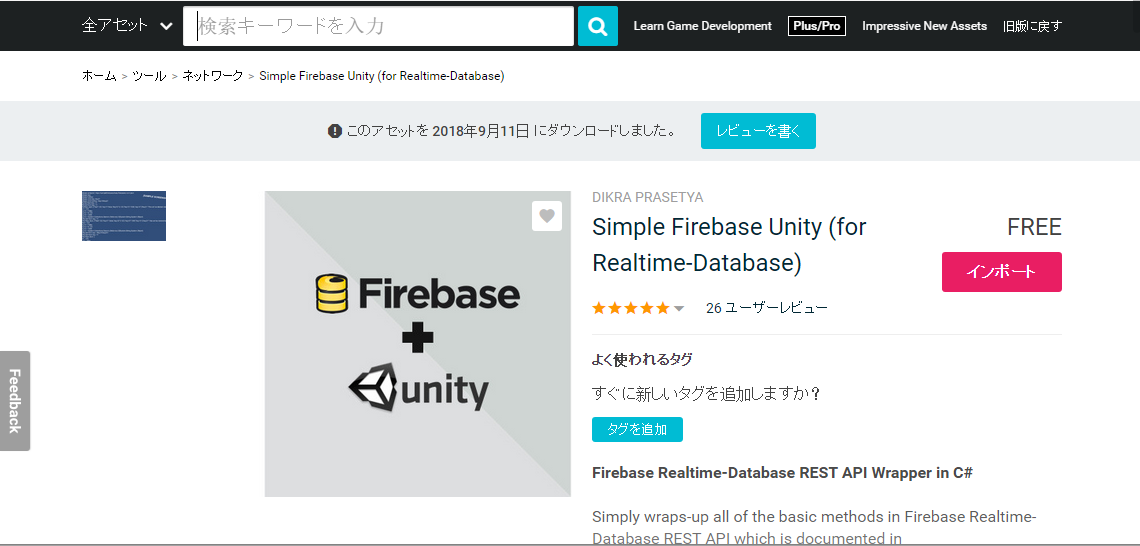Open the ツール breadcrumb link

point(149,76)
